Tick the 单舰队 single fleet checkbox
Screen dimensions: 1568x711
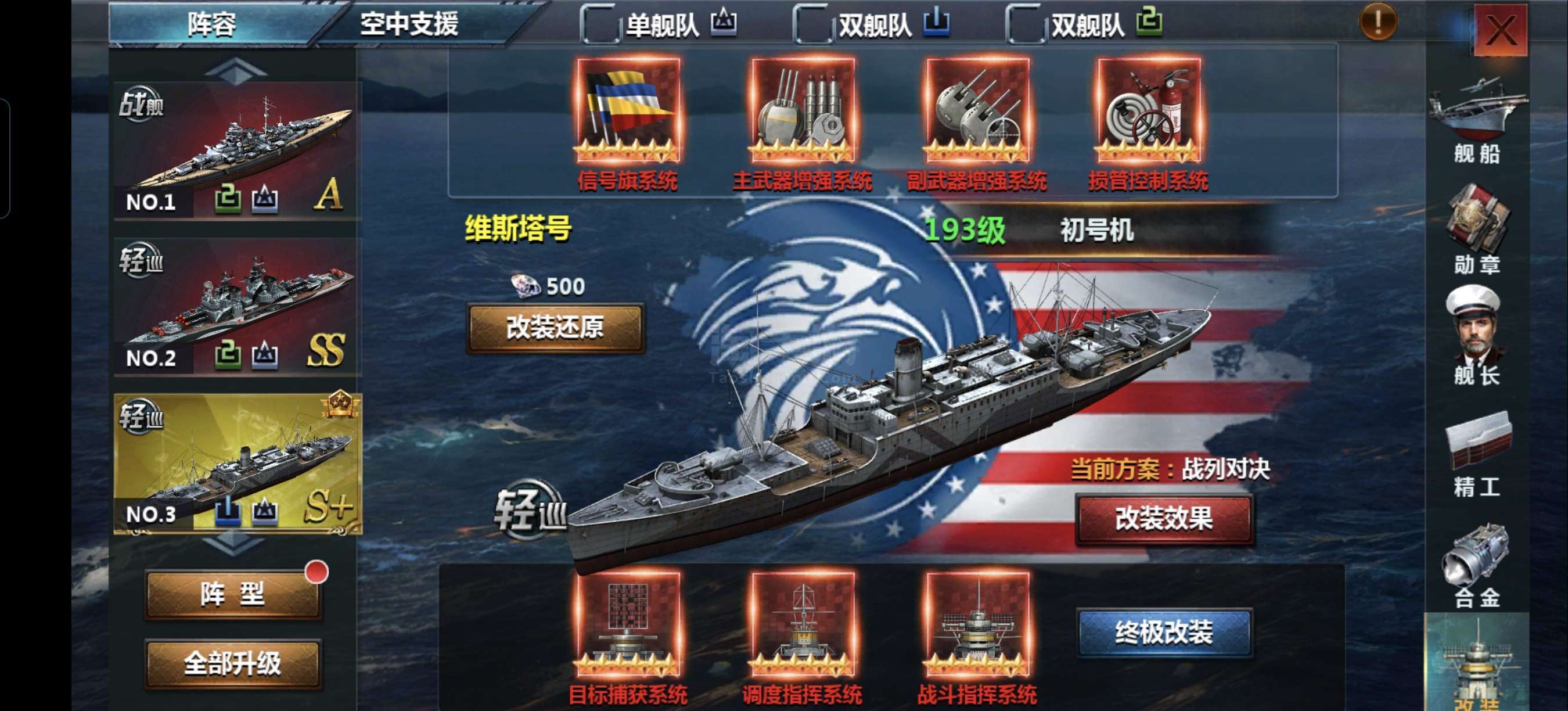tap(601, 24)
